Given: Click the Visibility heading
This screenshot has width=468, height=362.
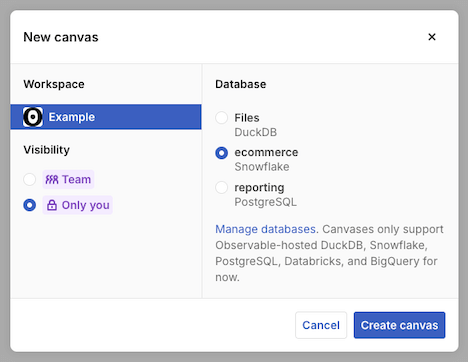Looking at the screenshot, I should (x=47, y=150).
